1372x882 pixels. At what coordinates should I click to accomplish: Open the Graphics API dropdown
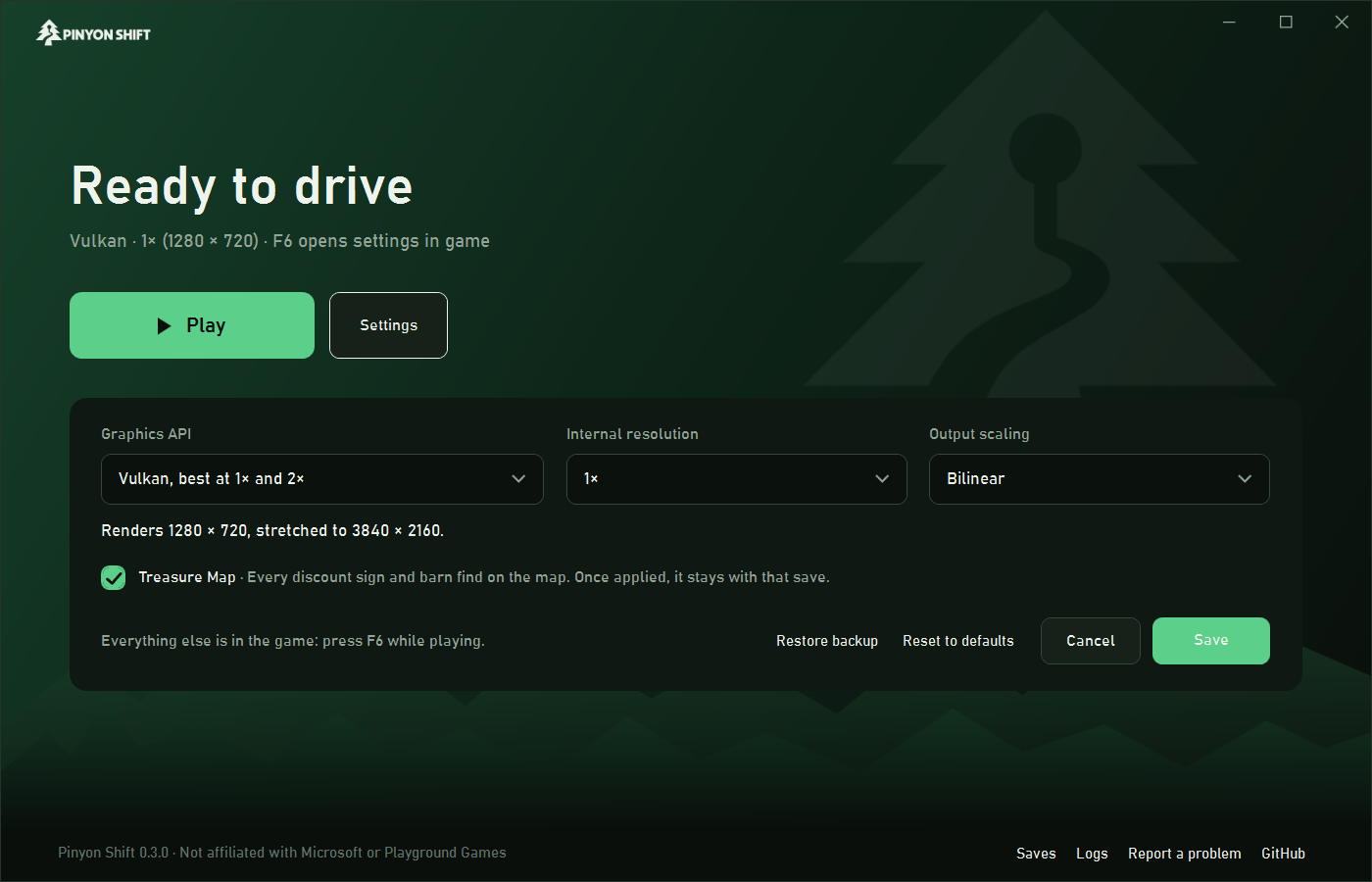click(322, 479)
